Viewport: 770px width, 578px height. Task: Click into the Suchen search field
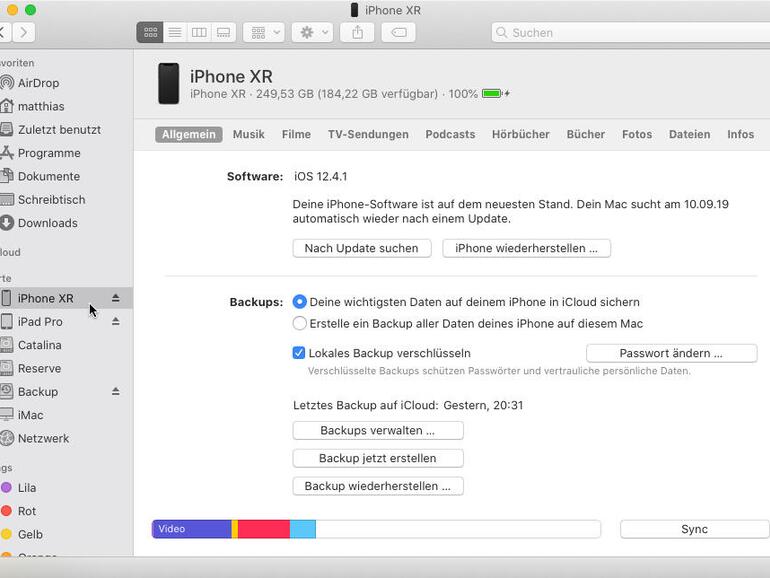click(x=631, y=32)
